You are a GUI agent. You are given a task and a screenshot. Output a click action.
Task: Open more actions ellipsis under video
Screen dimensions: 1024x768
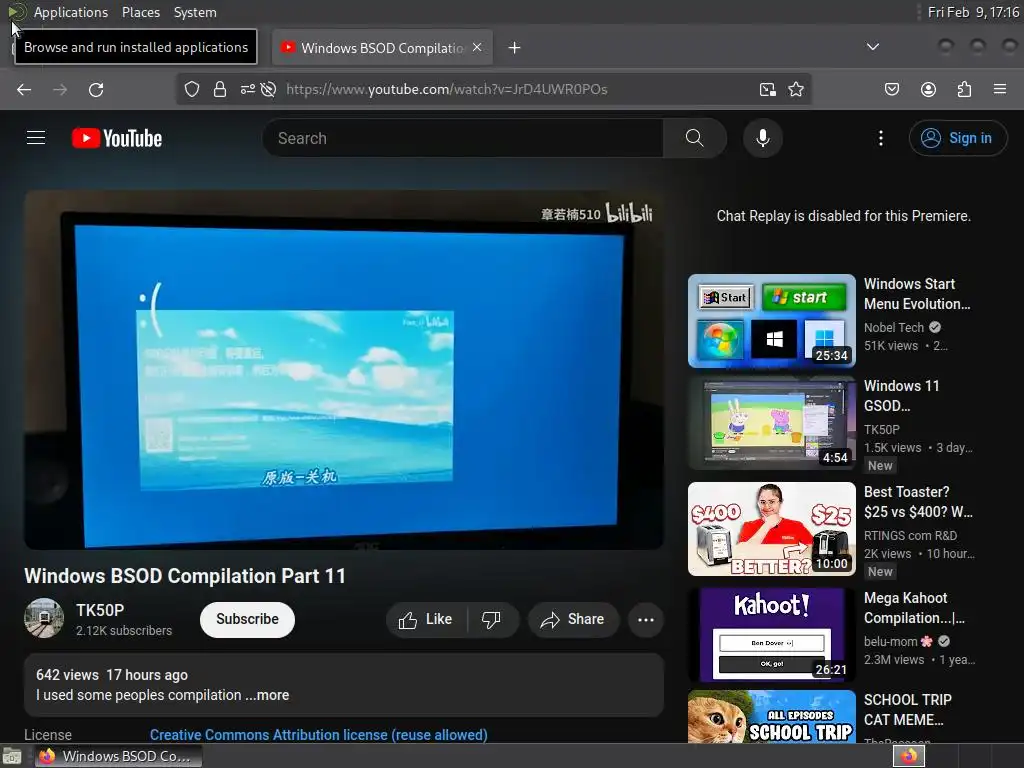click(x=646, y=620)
